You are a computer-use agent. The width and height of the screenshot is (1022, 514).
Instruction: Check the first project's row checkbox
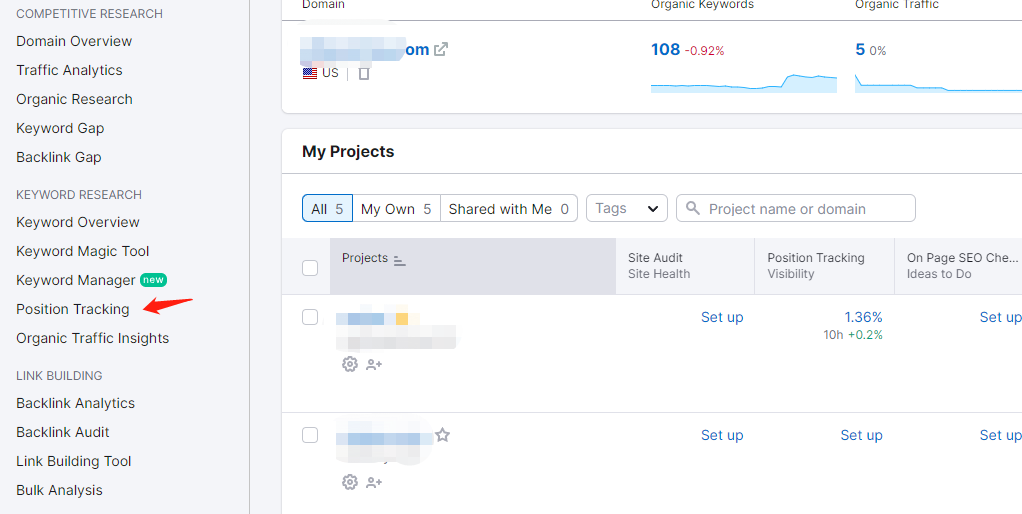point(310,317)
